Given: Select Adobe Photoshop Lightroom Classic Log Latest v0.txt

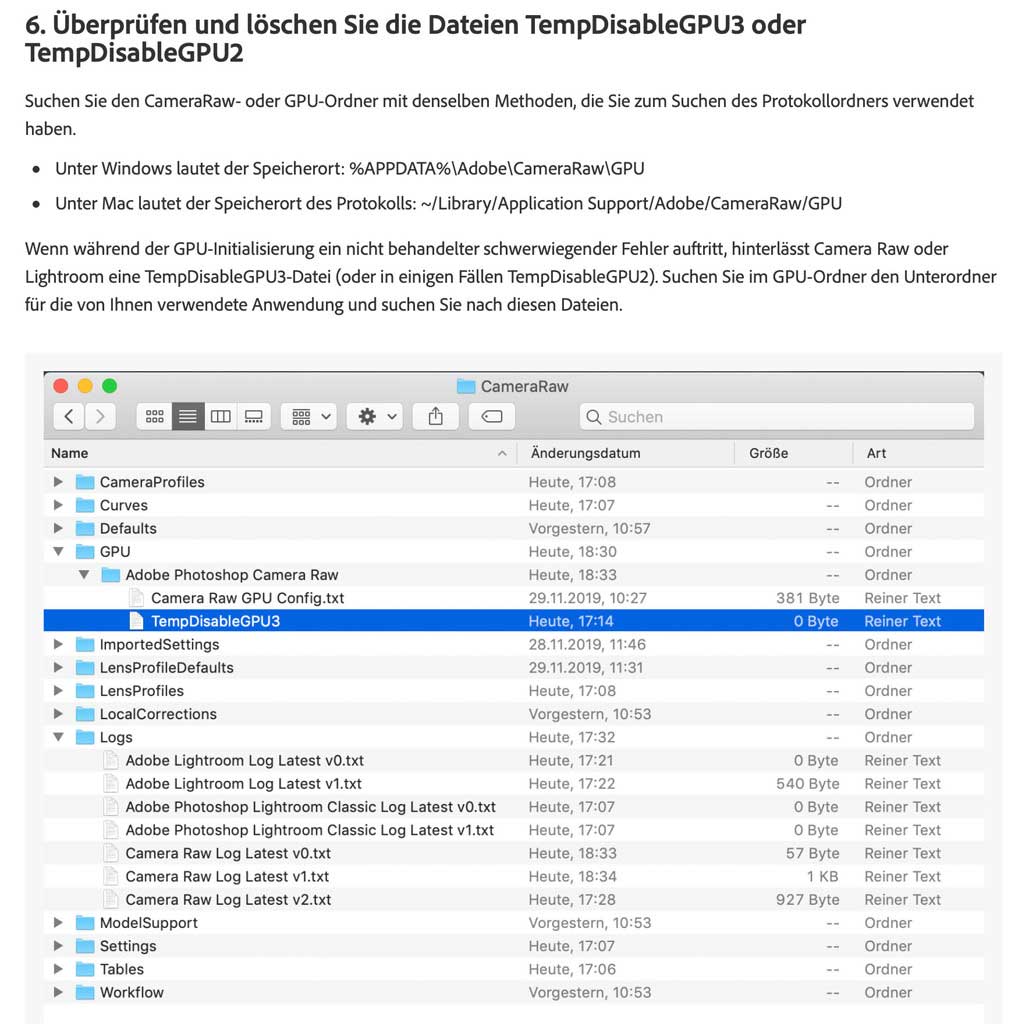Looking at the screenshot, I should pyautogui.click(x=310, y=807).
